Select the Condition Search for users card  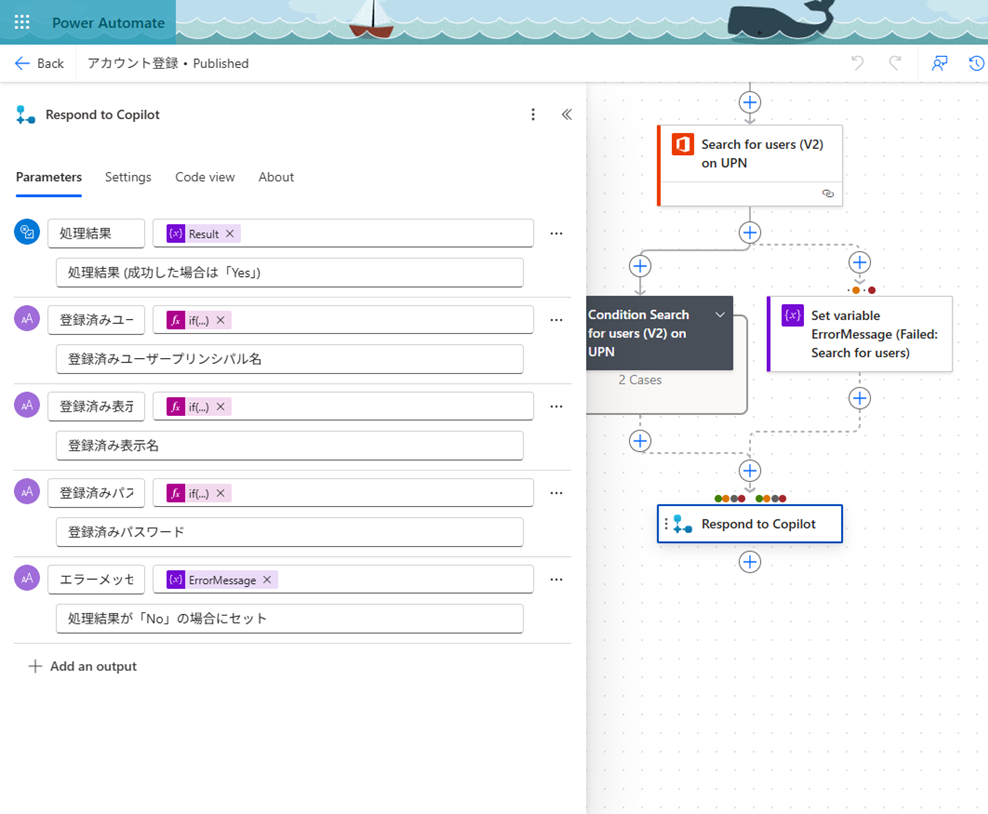[x=659, y=333]
